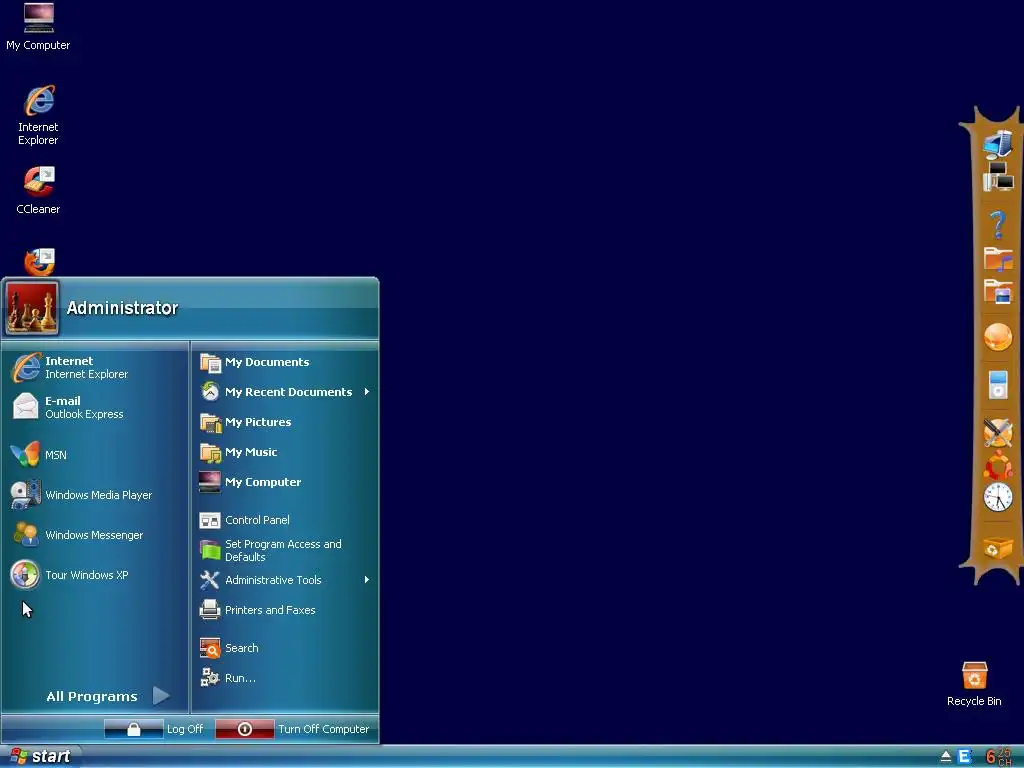Viewport: 1024px width, 768px height.
Task: Click the Administrator user name
Action: pyautogui.click(x=122, y=308)
